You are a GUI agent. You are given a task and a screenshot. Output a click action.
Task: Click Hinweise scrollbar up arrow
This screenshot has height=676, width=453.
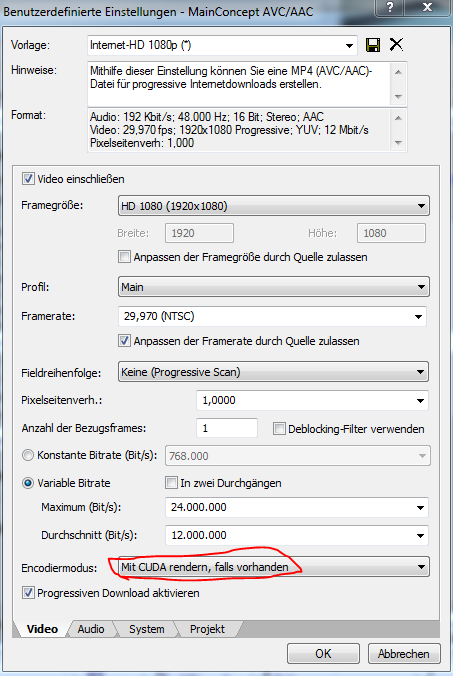click(398, 72)
